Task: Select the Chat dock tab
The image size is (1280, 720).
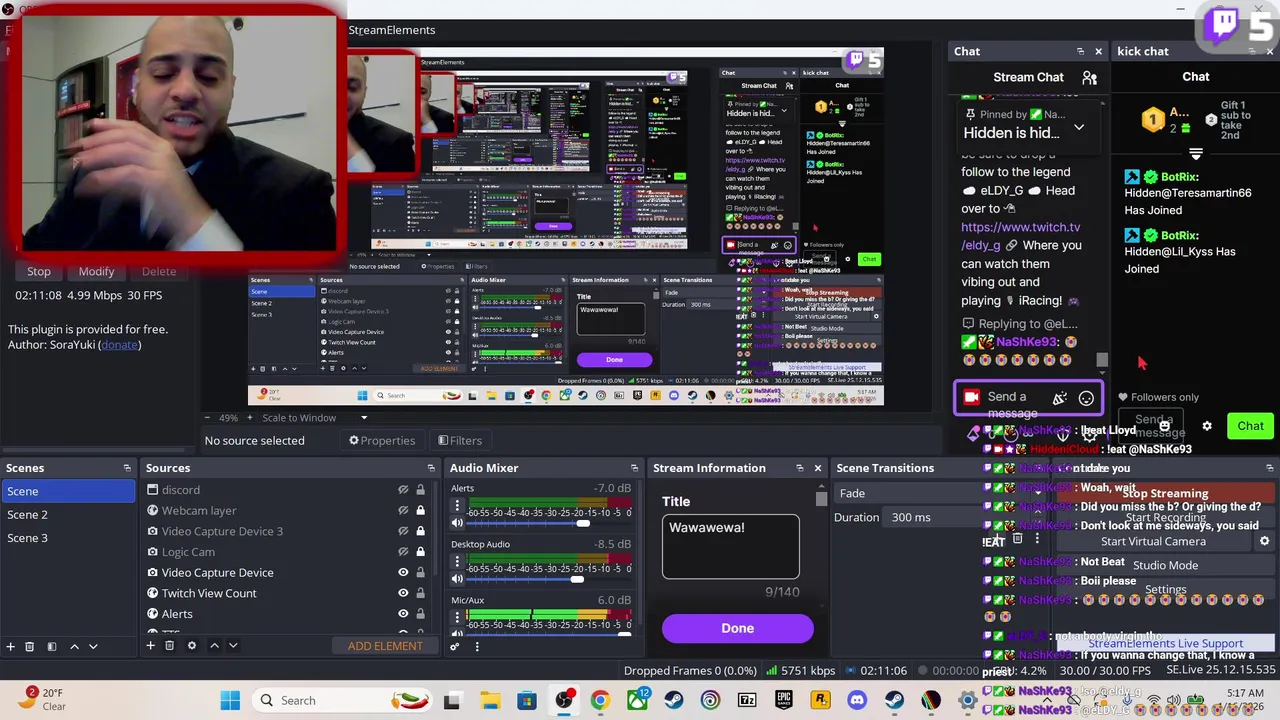Action: [967, 51]
